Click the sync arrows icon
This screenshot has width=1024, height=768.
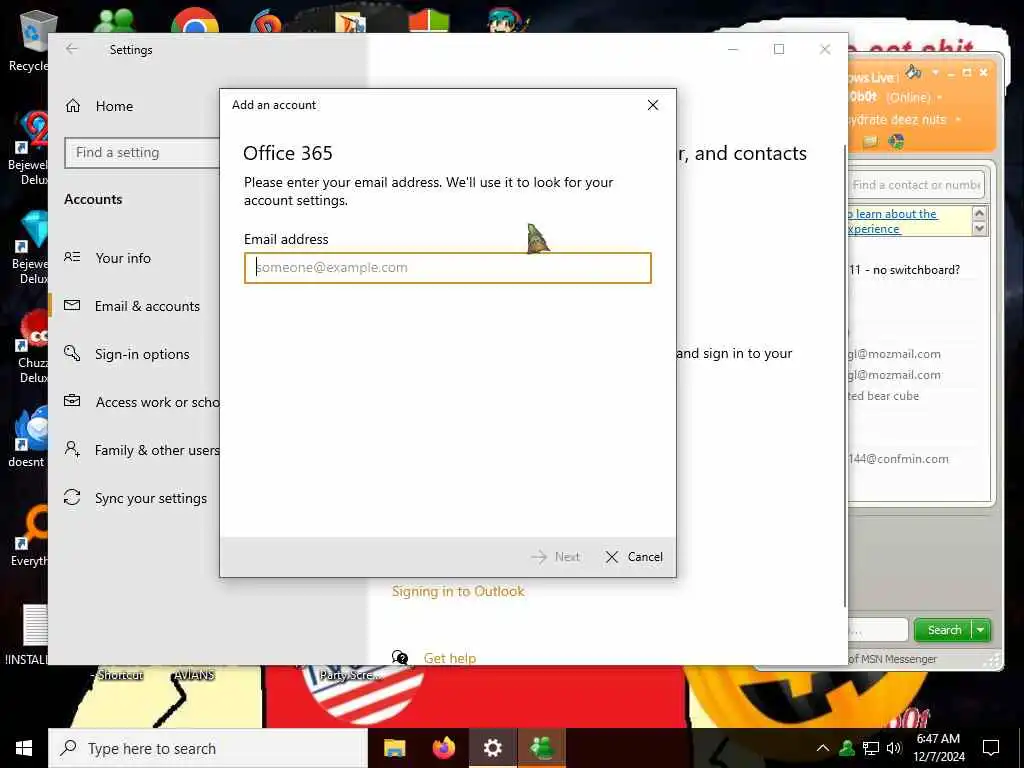[72, 498]
